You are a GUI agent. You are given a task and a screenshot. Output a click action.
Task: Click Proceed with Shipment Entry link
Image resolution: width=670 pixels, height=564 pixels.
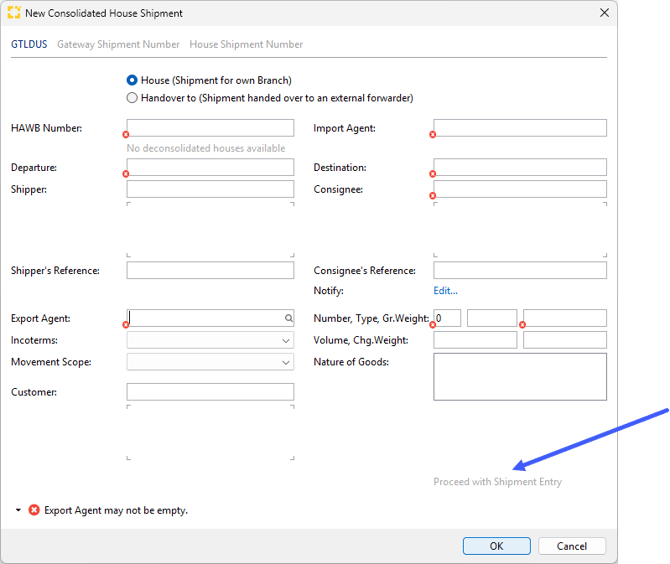497,482
